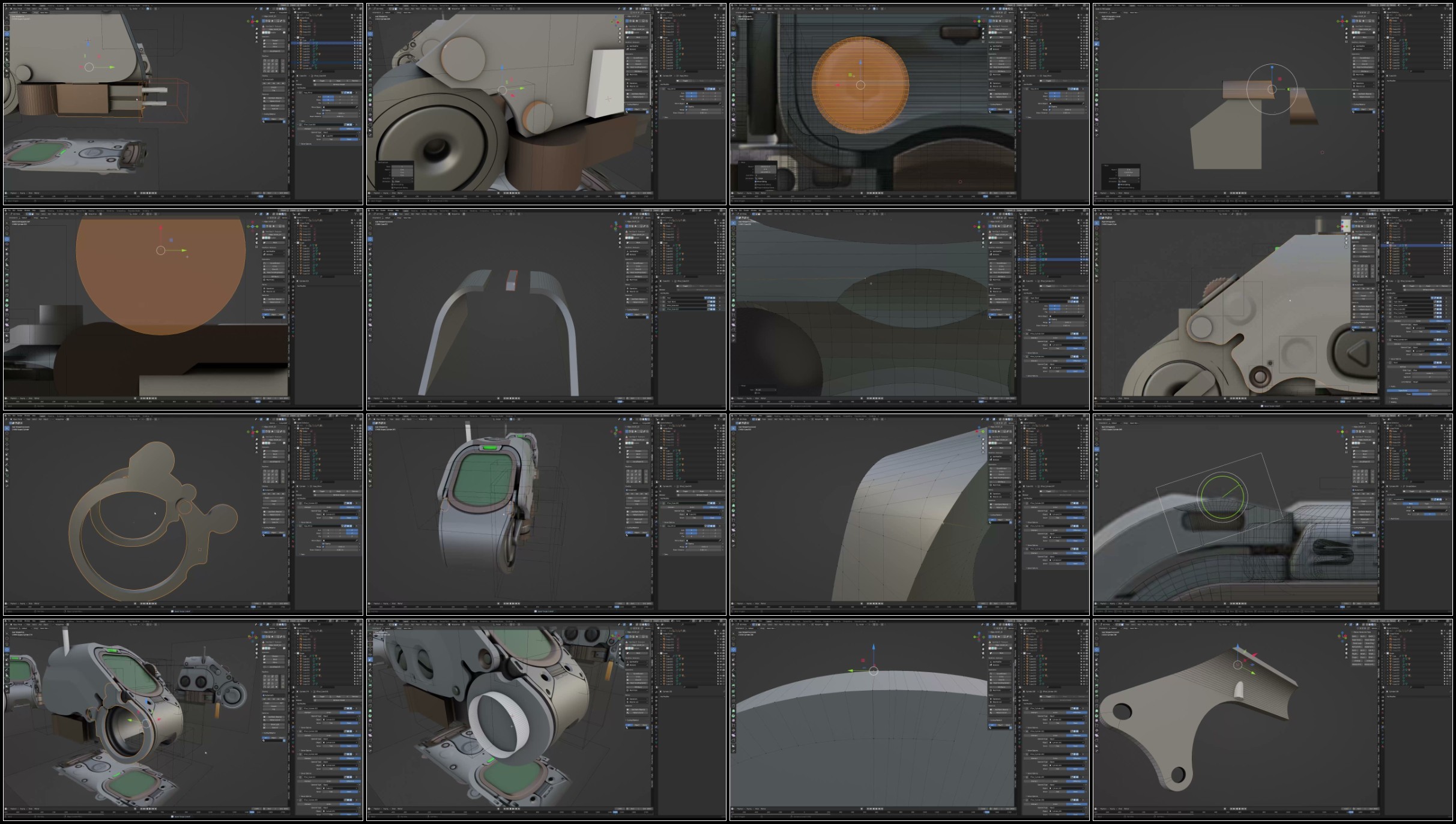The image size is (1456, 824).
Task: Select the frame showing the gray arch strap
Action: [546, 309]
